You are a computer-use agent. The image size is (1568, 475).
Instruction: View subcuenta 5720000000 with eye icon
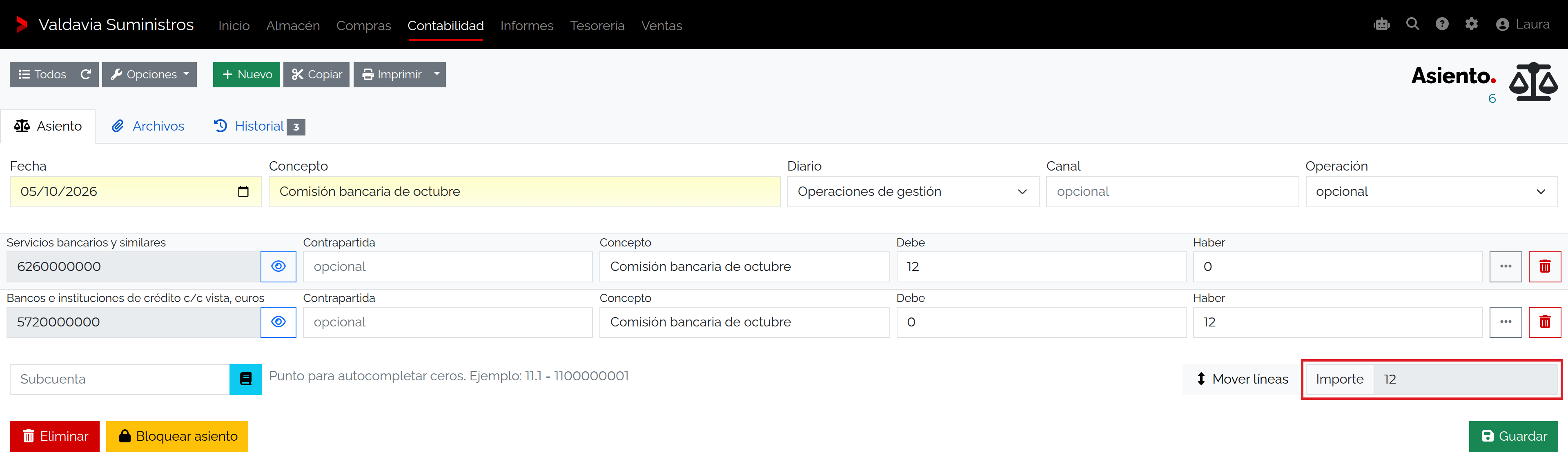click(x=278, y=322)
